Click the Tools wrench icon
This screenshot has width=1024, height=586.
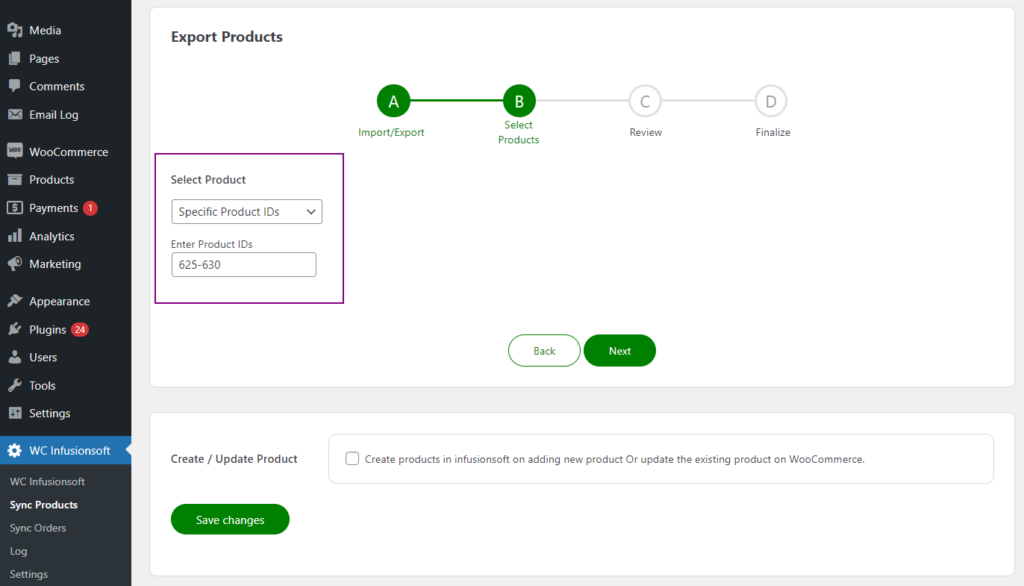coord(14,385)
